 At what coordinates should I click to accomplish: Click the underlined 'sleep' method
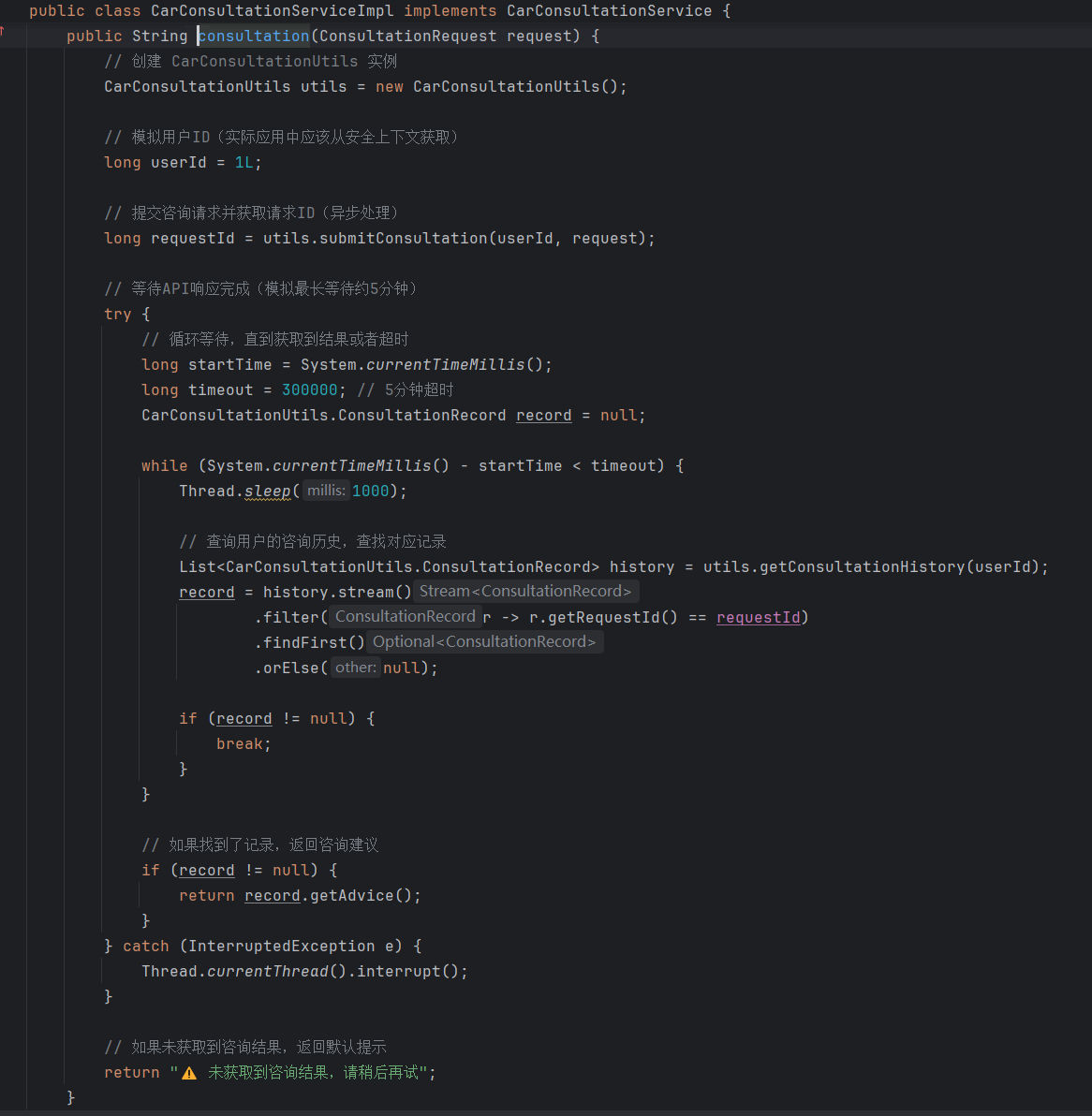tap(268, 491)
